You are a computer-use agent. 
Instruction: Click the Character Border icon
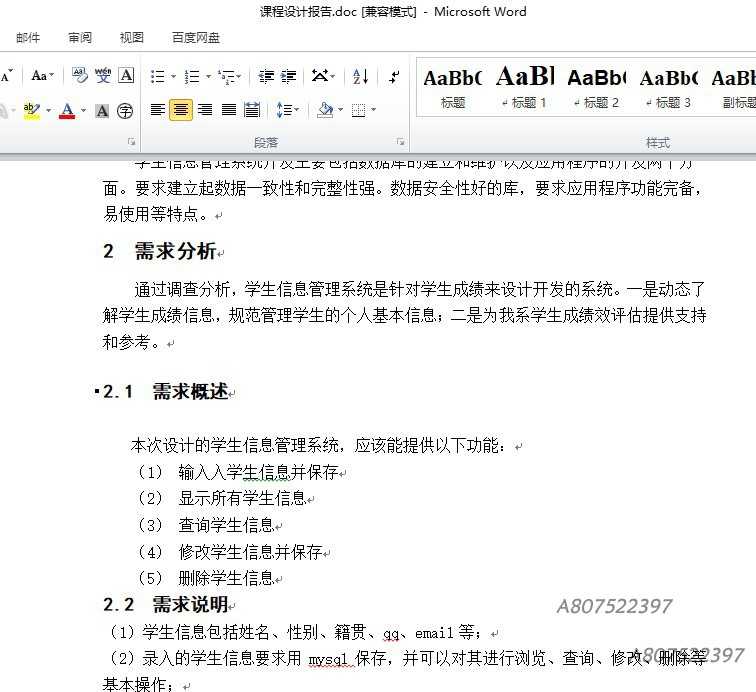[x=126, y=76]
